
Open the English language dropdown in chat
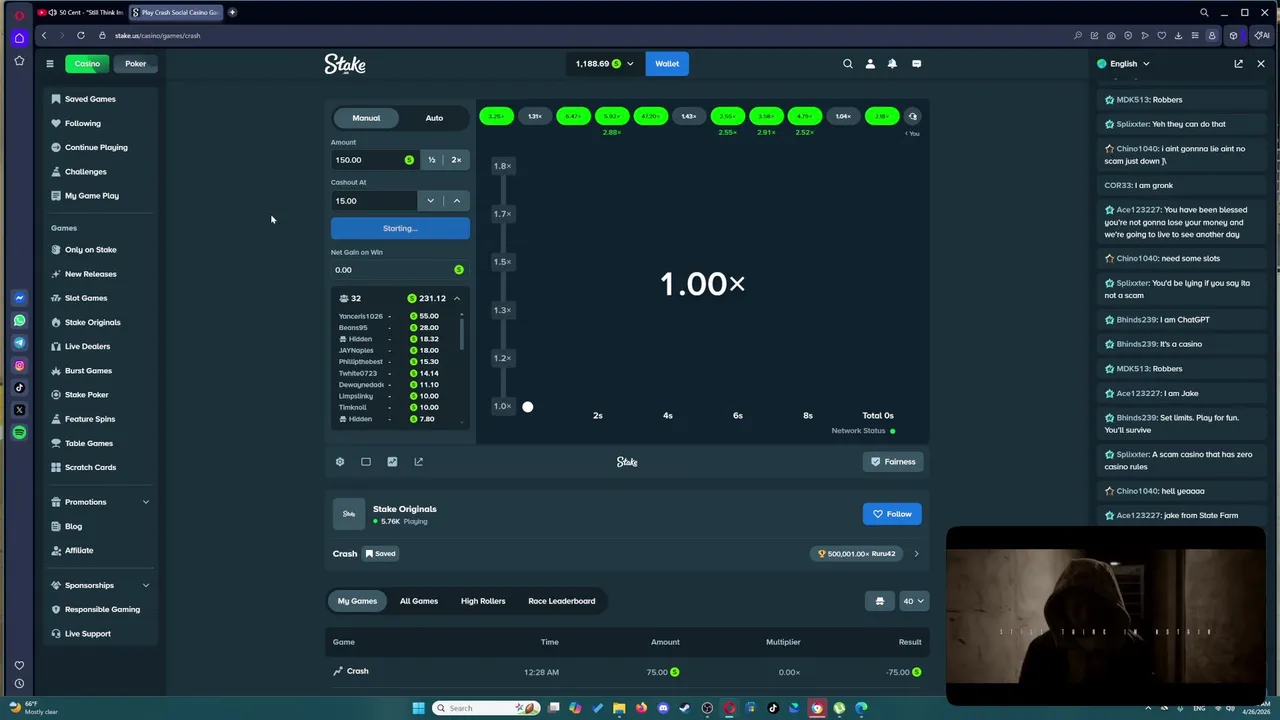pos(1123,64)
